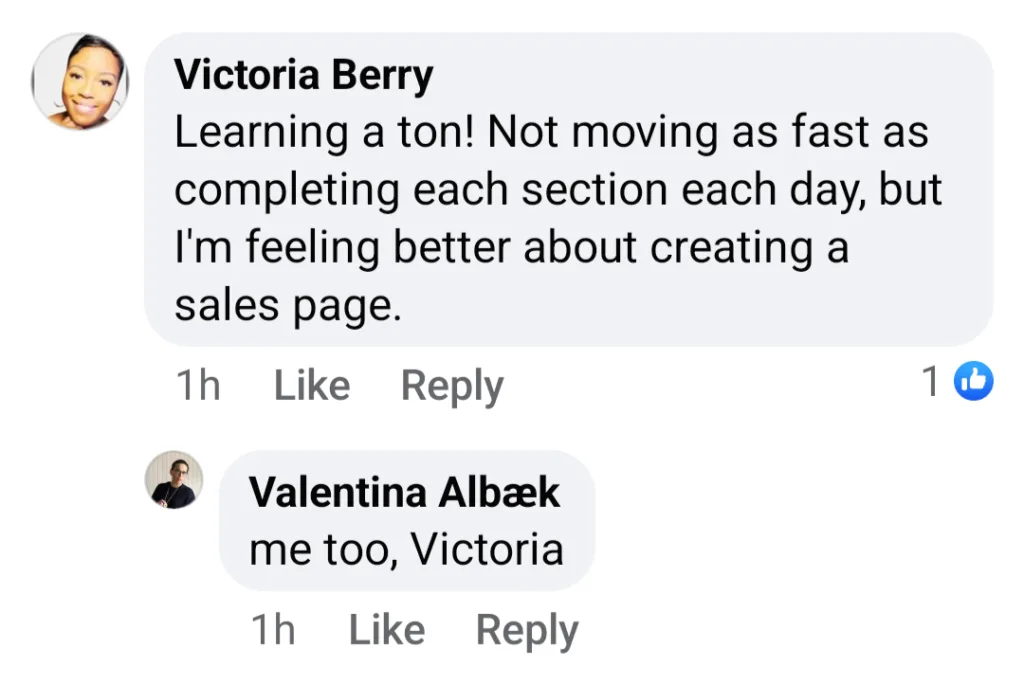Click the Valentina Albæk name link

tap(404, 492)
